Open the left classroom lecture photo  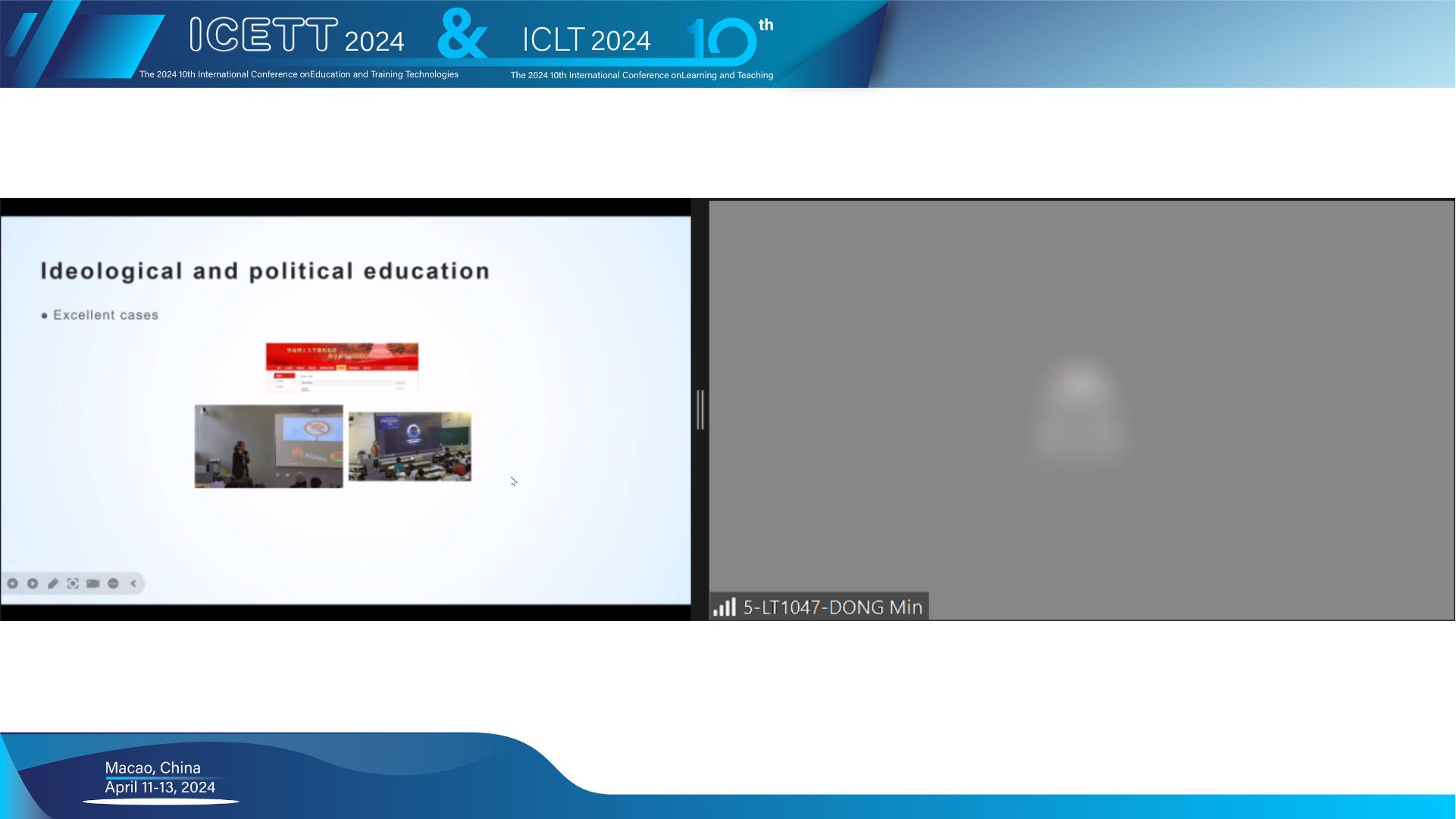268,446
